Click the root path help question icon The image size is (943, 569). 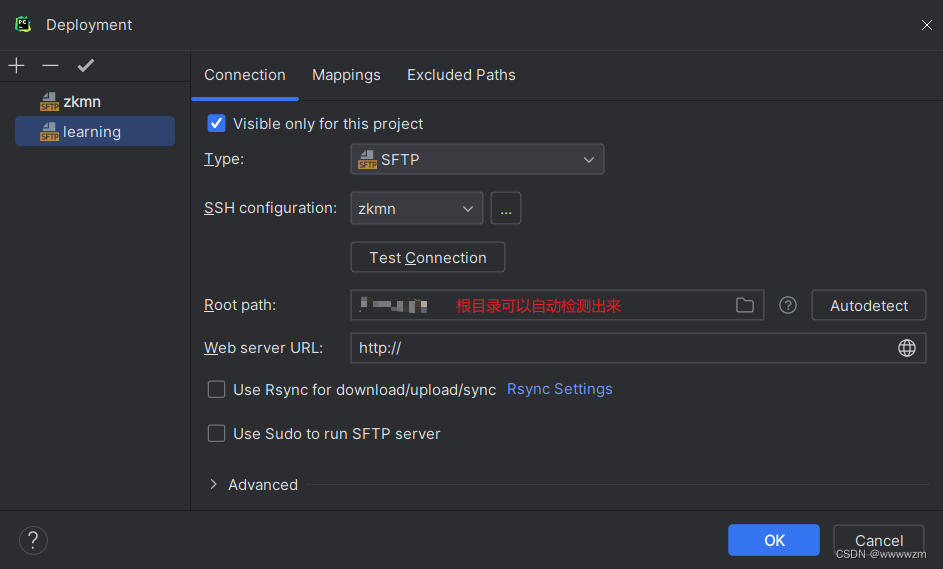(788, 306)
